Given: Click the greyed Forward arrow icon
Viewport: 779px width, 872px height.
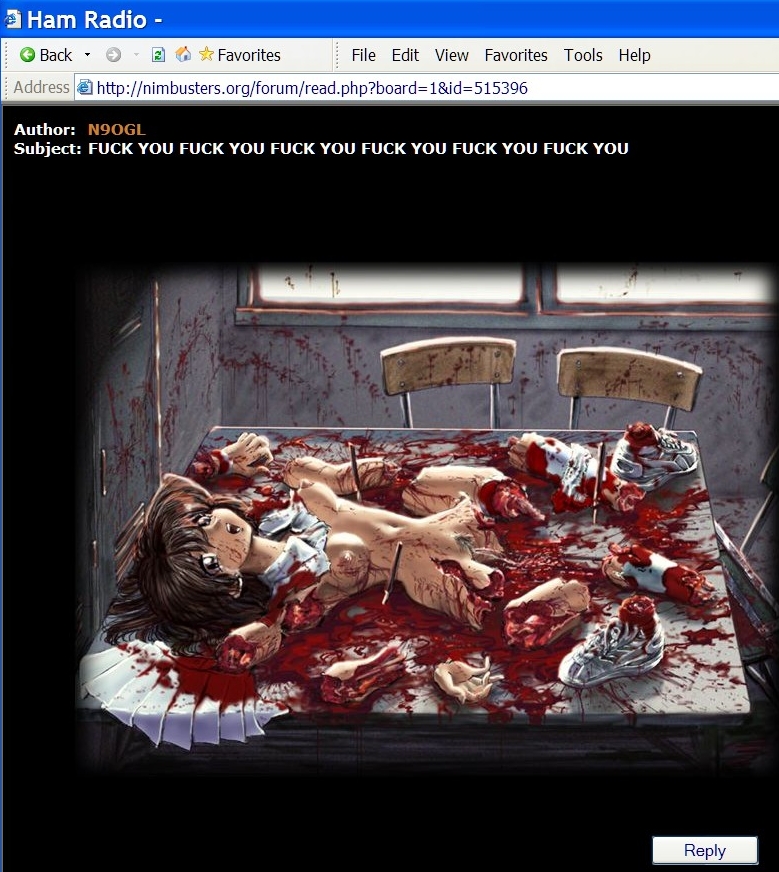Looking at the screenshot, I should click(x=113, y=54).
